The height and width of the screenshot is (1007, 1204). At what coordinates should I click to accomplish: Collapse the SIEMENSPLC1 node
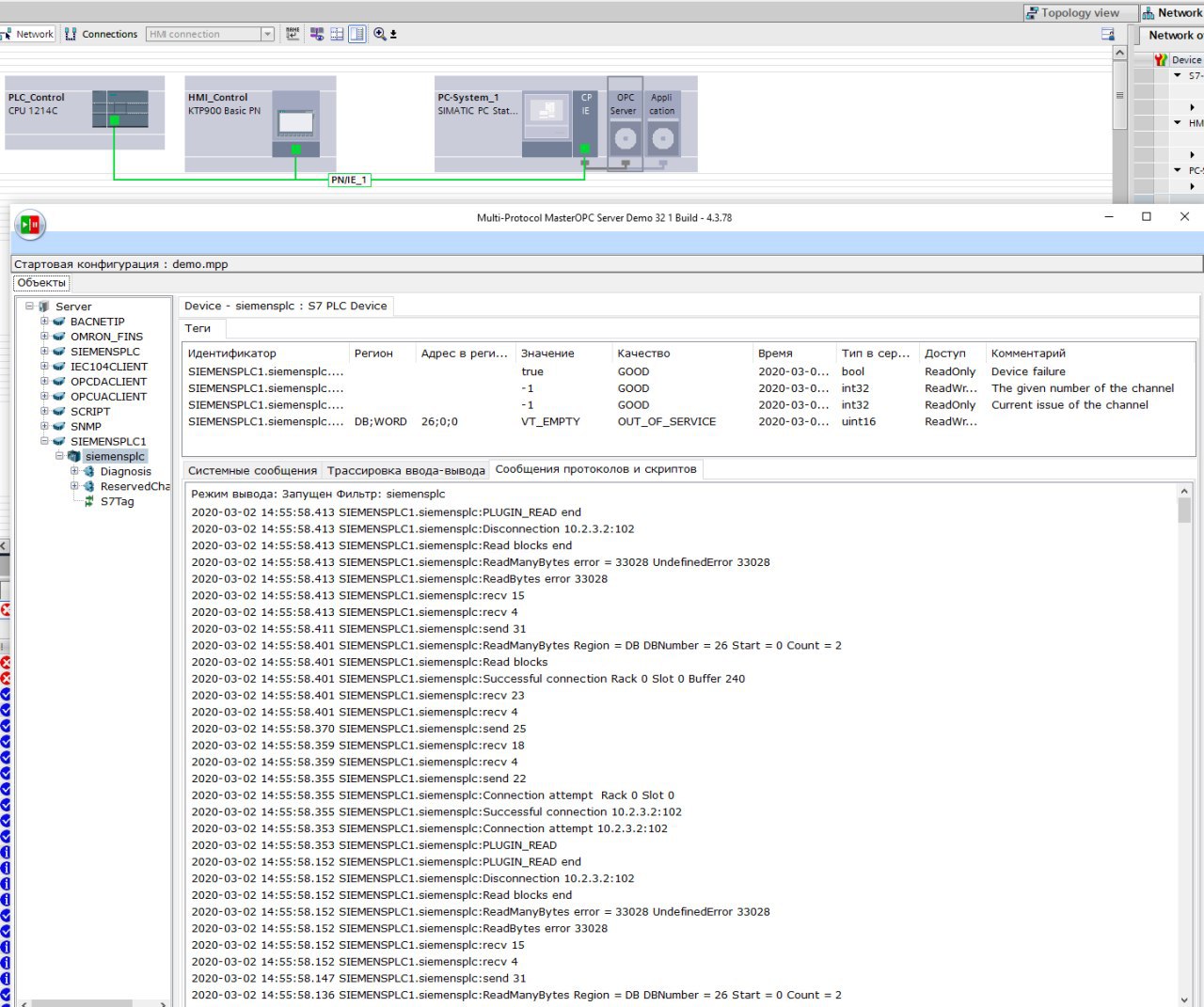point(44,441)
